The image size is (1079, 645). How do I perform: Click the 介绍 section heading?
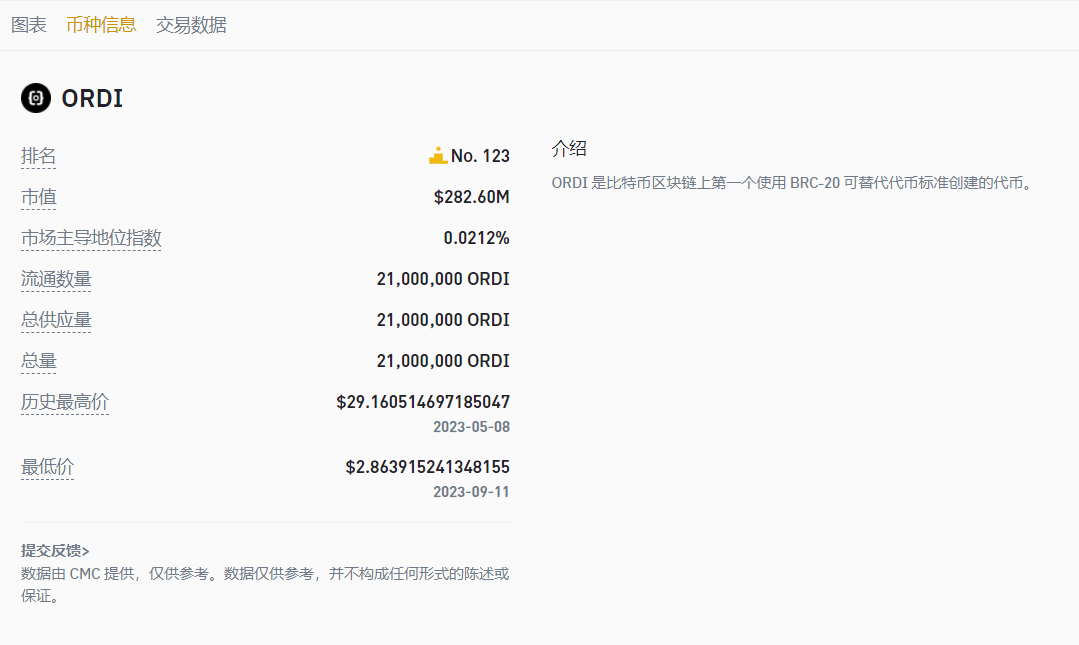pos(569,149)
